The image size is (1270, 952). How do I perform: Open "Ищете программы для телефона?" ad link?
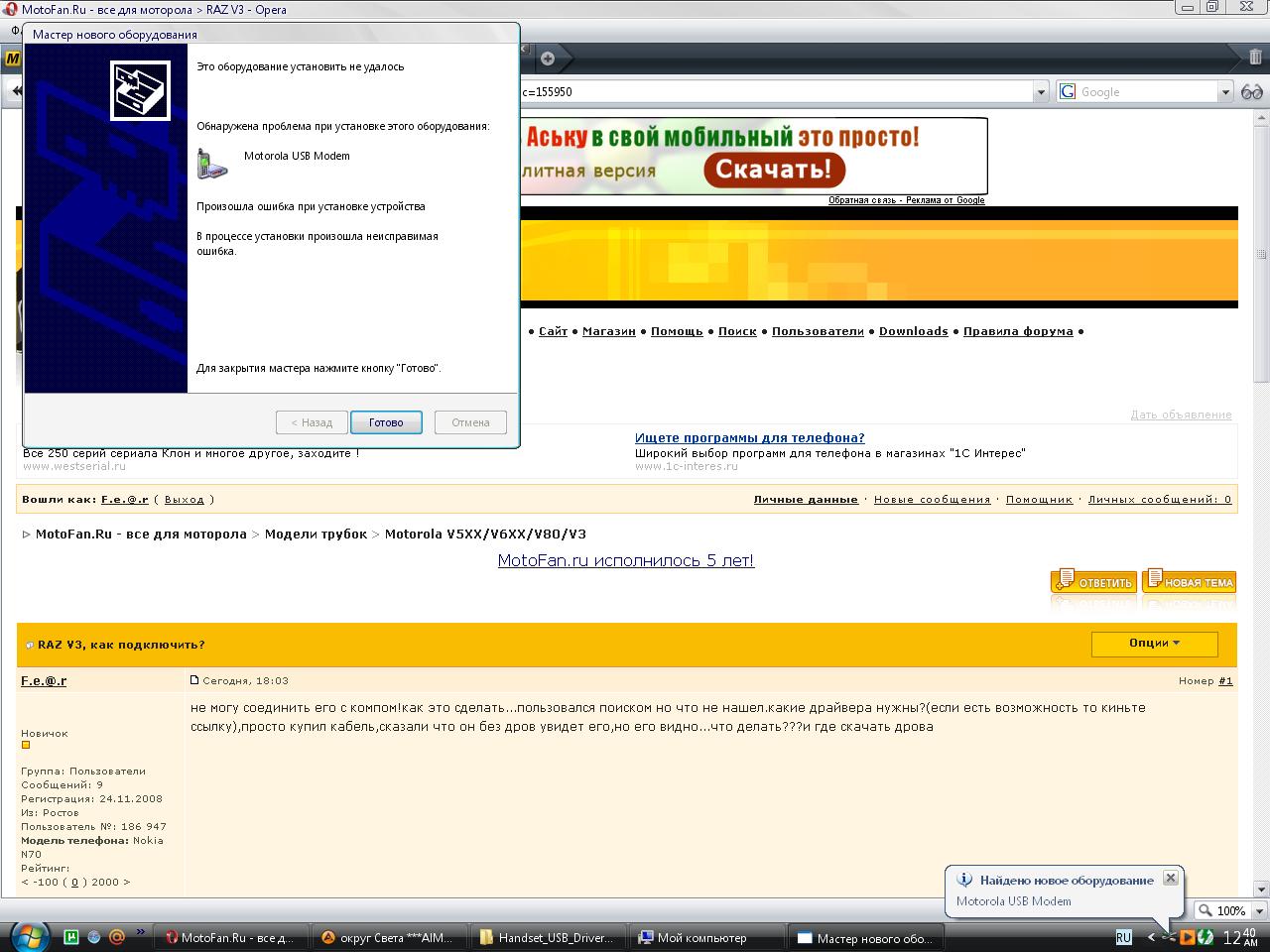(x=750, y=437)
